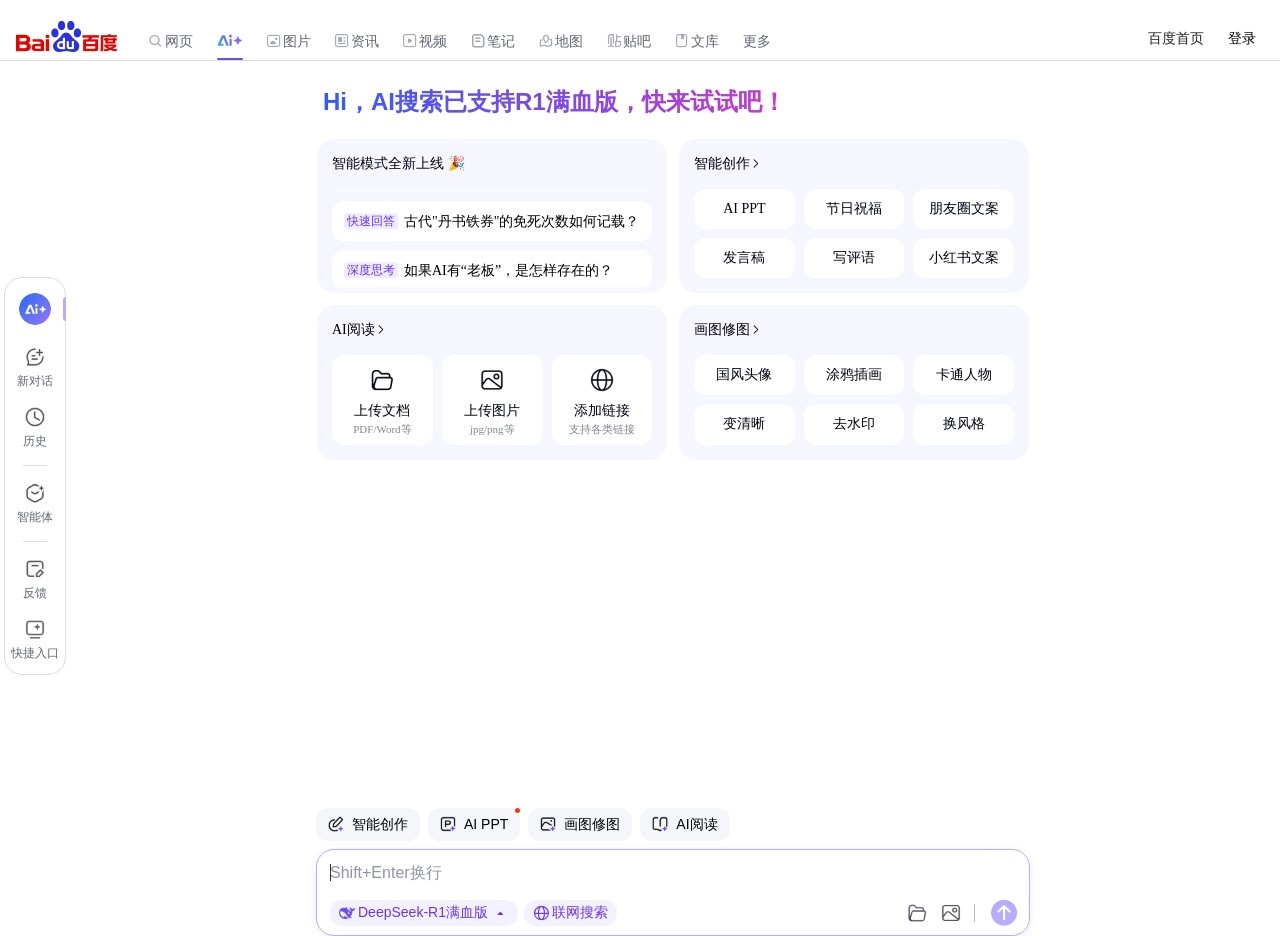Click the AI阅读 toolbar item above input

(685, 824)
